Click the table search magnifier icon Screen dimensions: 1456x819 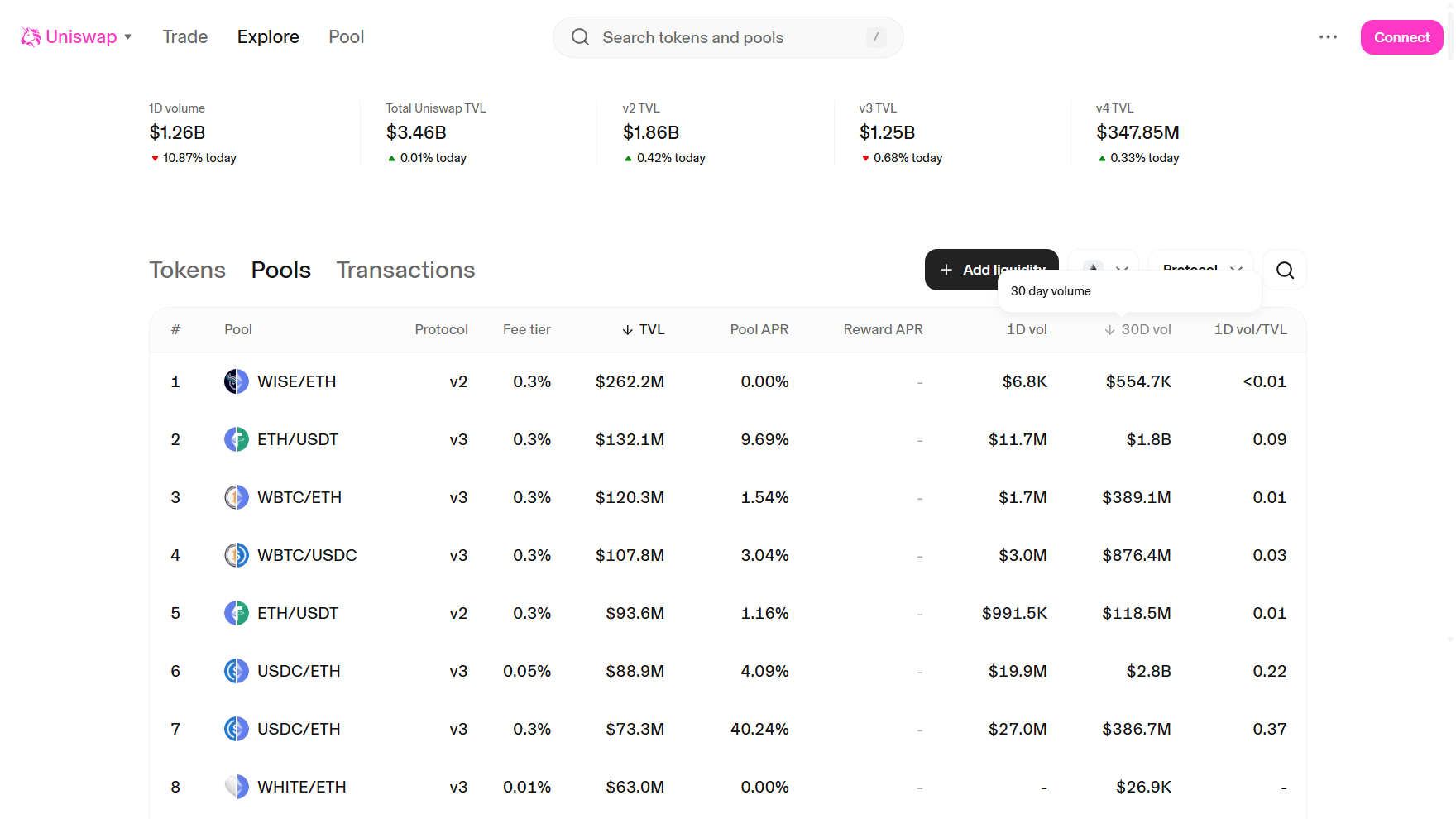pos(1285,270)
